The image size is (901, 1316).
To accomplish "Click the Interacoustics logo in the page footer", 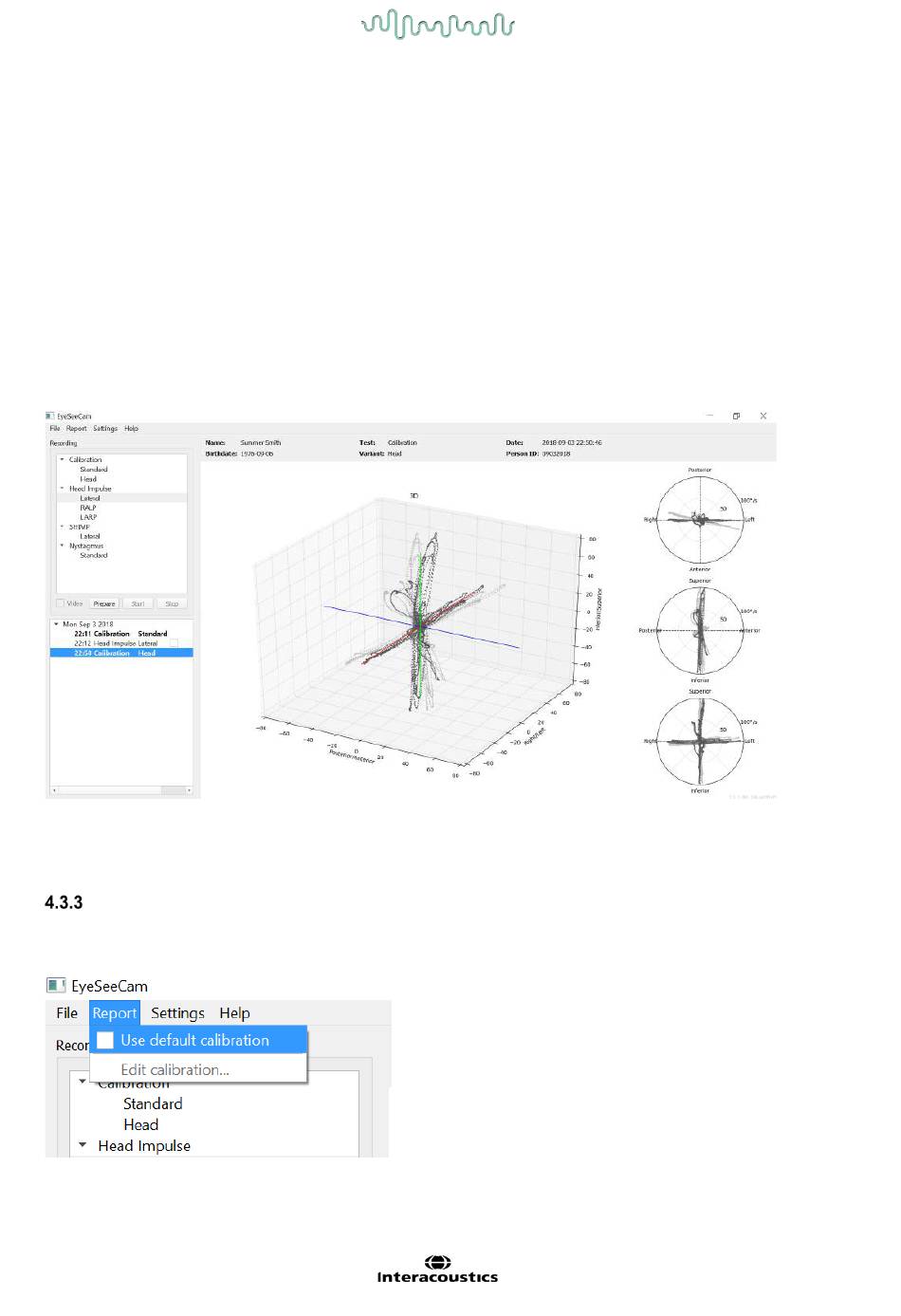I will tap(437, 1270).
